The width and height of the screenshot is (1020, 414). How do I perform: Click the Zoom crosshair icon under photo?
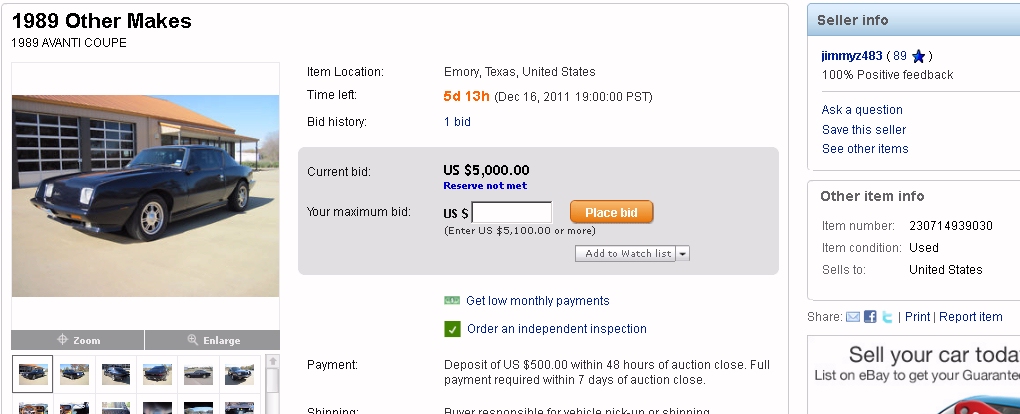pos(62,340)
